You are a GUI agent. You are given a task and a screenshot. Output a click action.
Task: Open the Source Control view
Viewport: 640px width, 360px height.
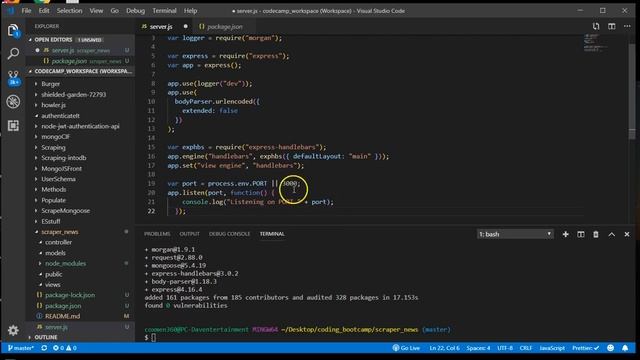point(13,77)
